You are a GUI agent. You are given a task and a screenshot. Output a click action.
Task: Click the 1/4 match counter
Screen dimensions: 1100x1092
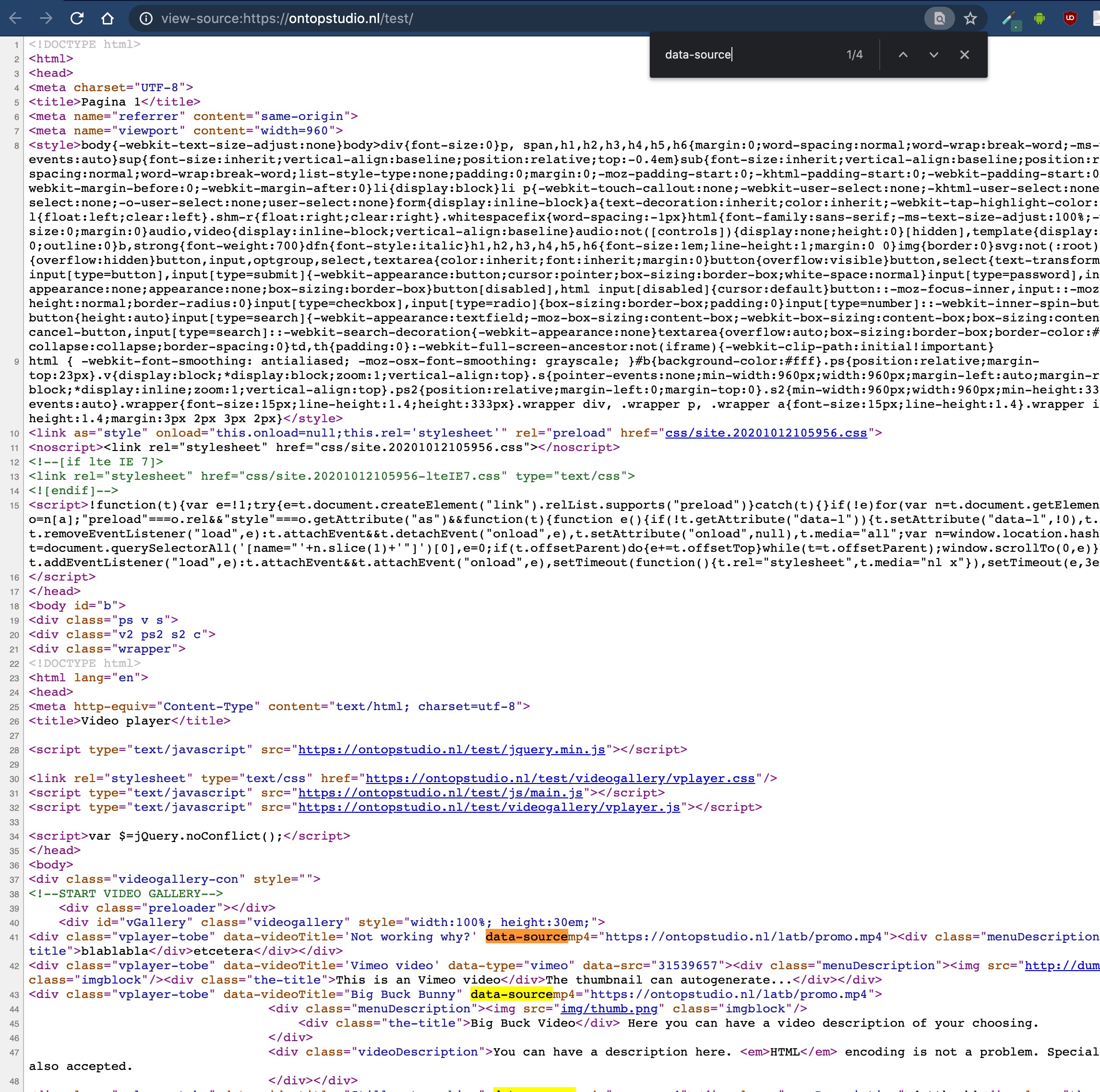[854, 55]
